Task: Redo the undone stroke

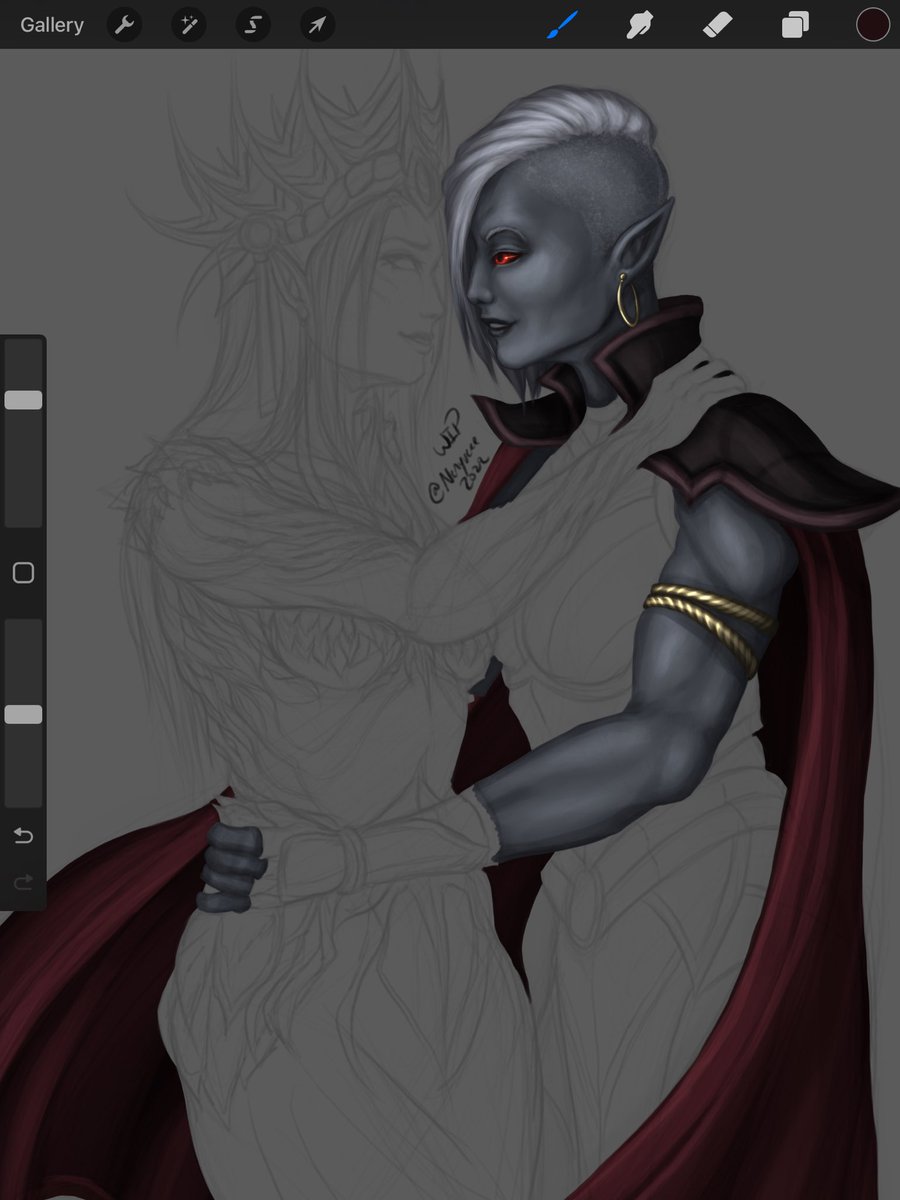Action: click(x=23, y=882)
